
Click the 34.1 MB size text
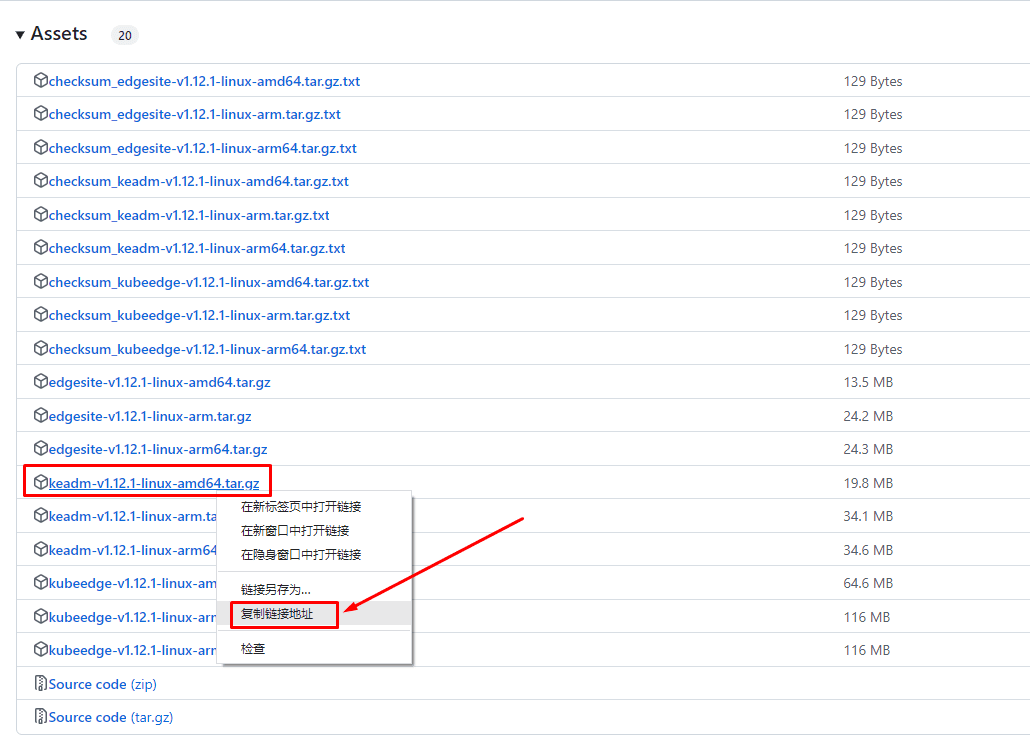pos(868,517)
